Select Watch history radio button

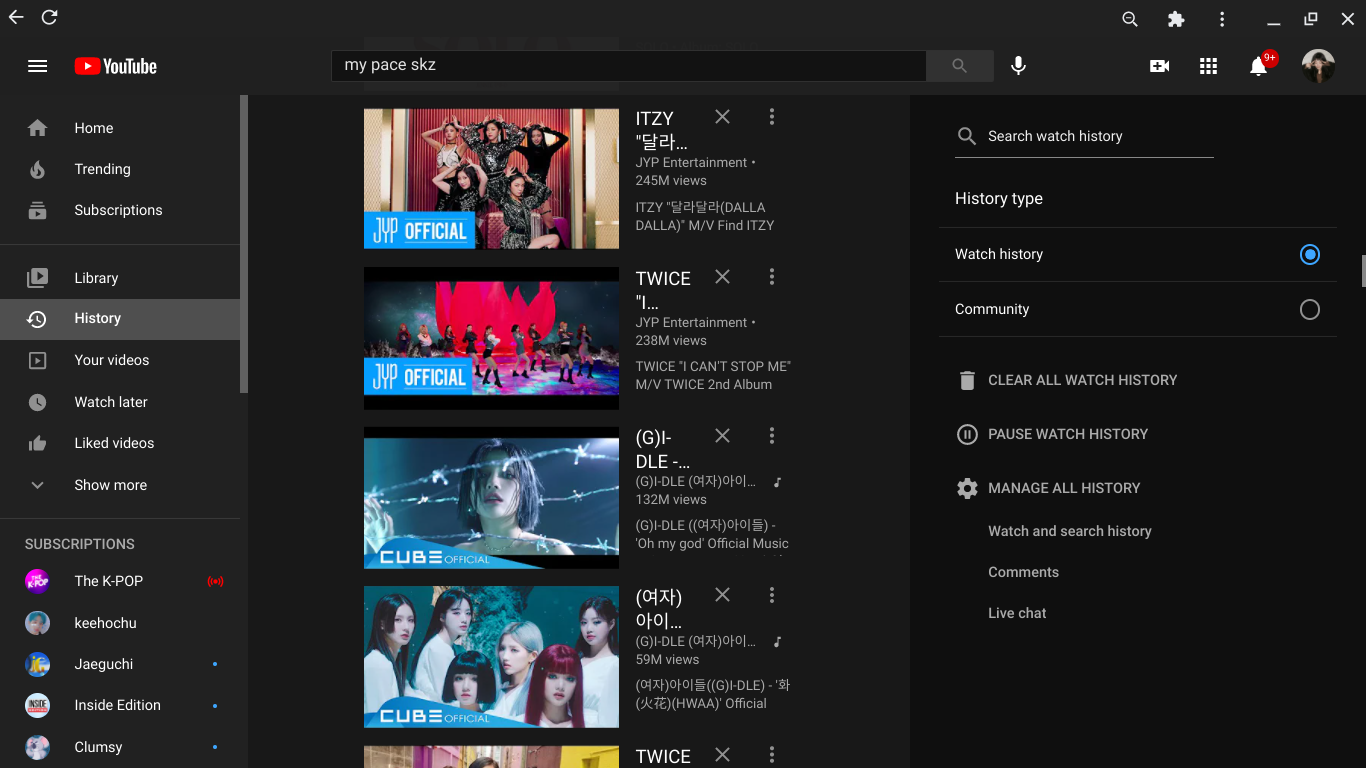point(1309,254)
